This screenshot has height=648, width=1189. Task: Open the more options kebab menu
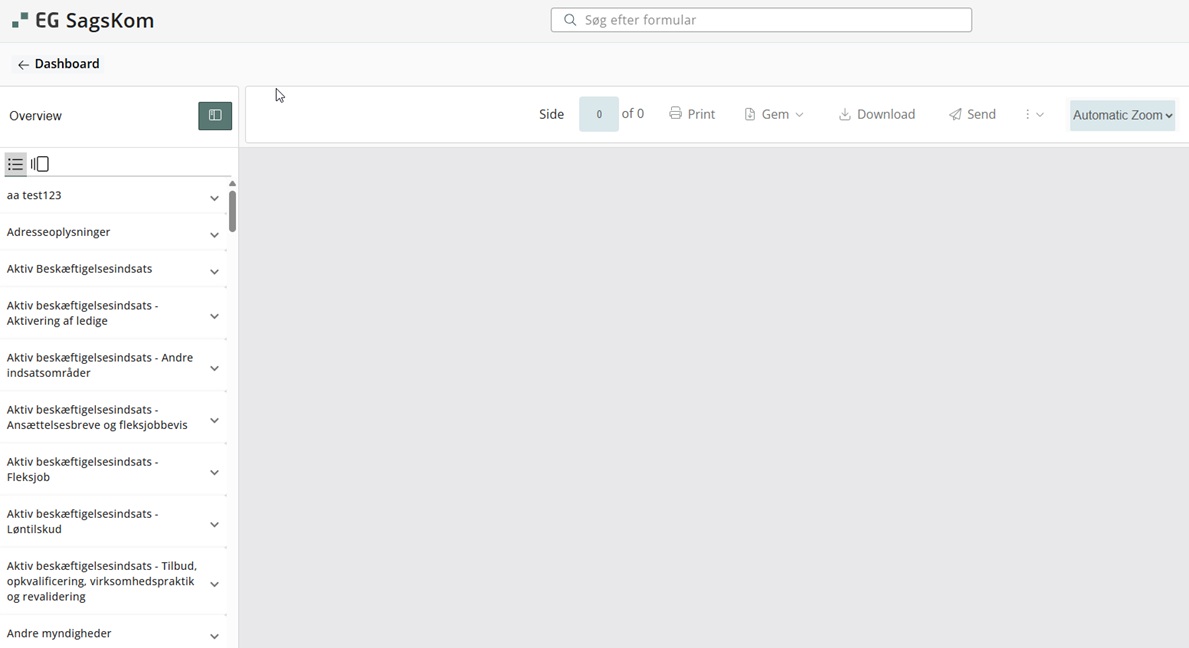coord(1033,115)
